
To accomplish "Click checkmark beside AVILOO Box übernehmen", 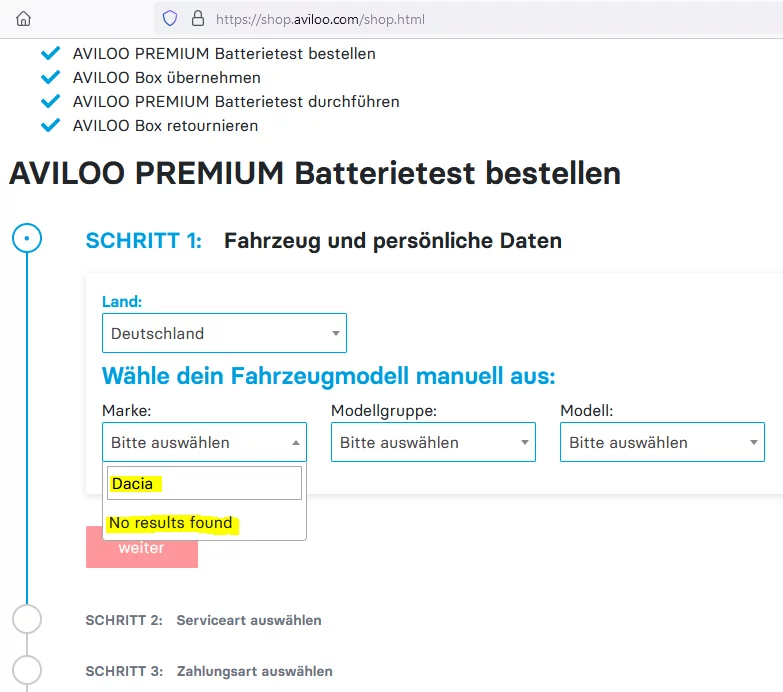I will coord(50,78).
